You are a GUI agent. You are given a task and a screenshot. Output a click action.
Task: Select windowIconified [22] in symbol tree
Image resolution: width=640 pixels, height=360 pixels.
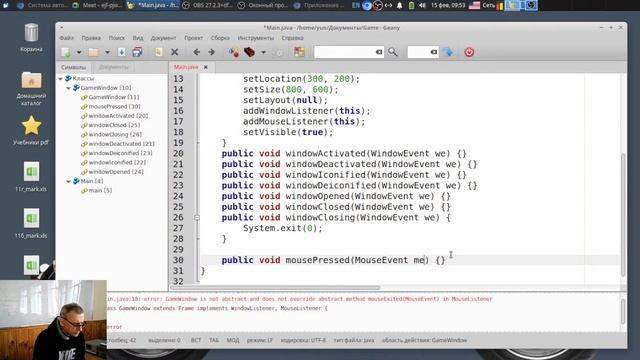(x=117, y=162)
